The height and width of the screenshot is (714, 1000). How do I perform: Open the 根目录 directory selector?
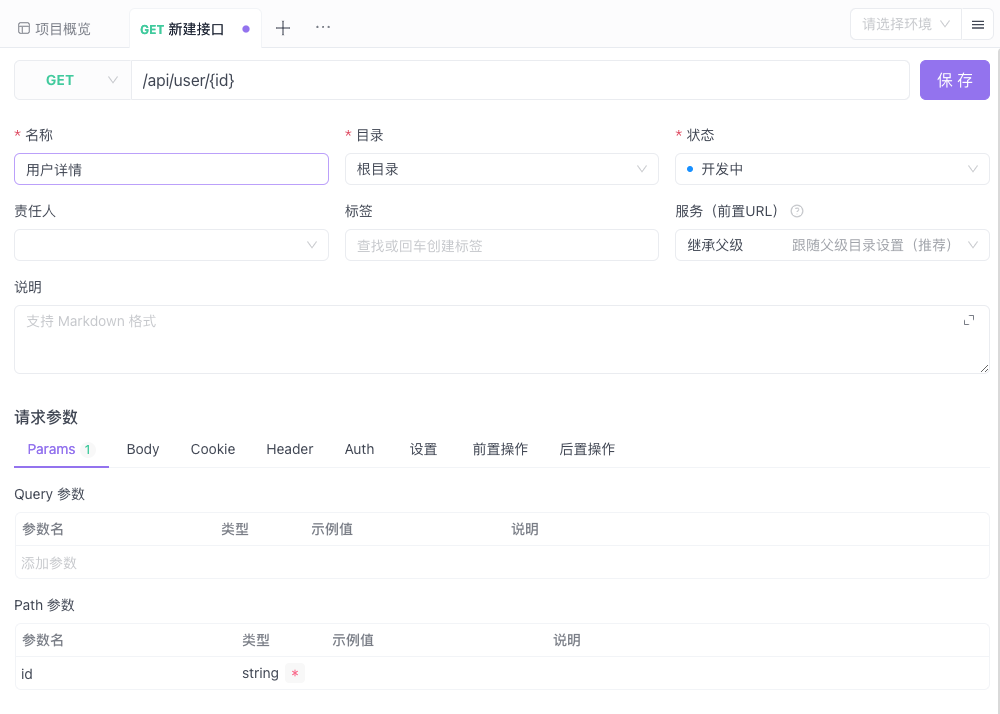pyautogui.click(x=501, y=169)
